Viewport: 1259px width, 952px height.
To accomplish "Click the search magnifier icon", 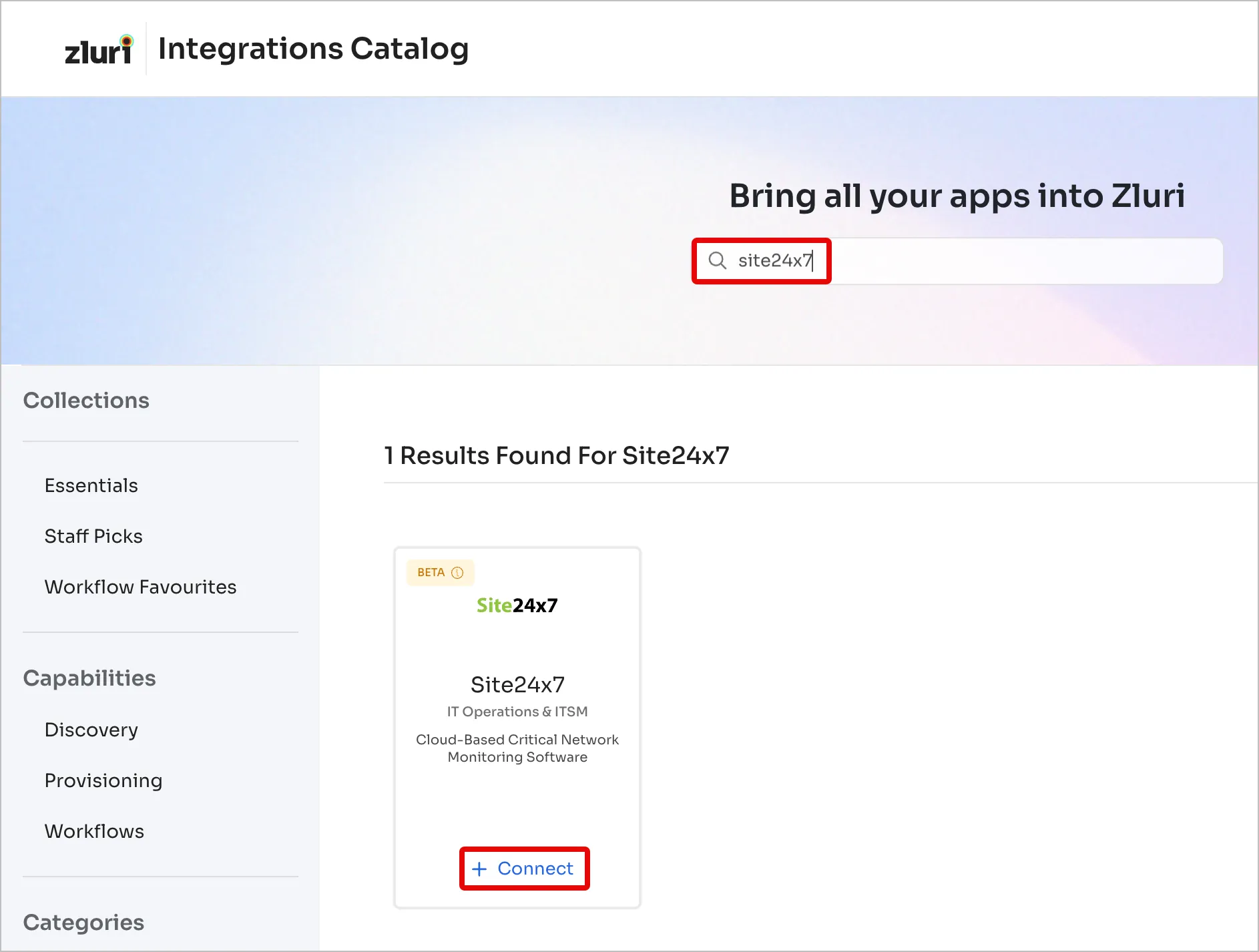I will (x=717, y=260).
